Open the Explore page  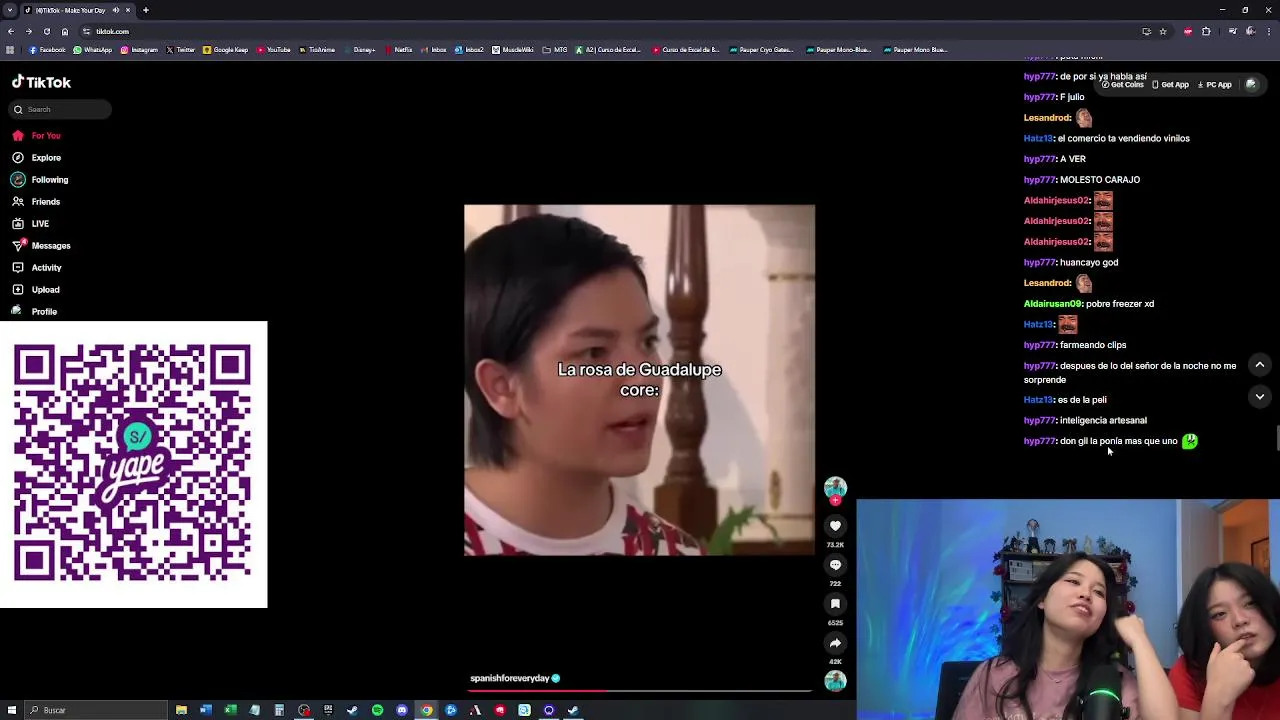[36, 158]
